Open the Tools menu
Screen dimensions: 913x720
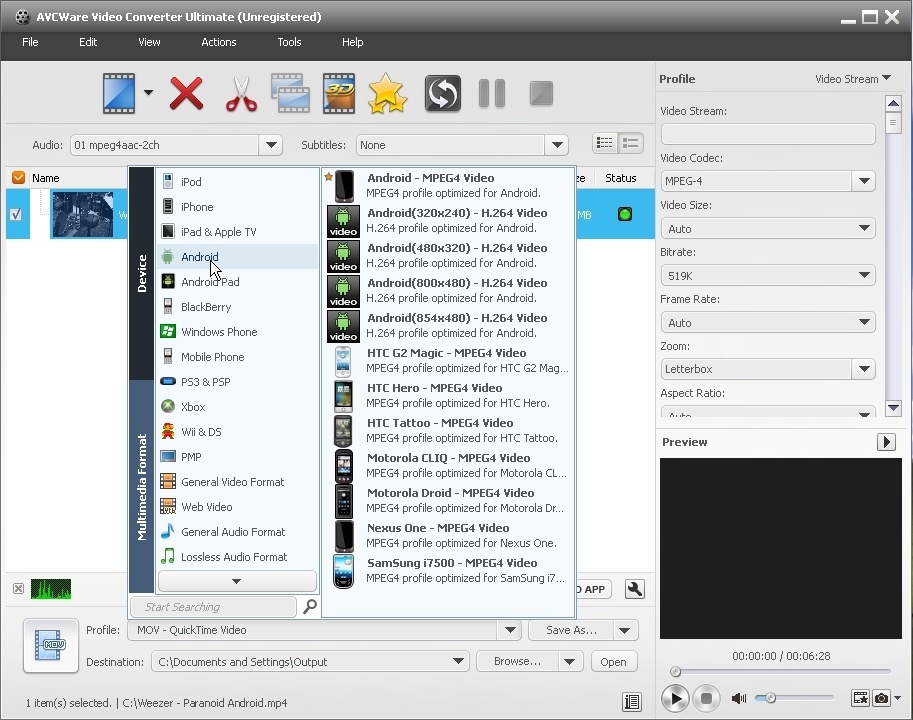(x=289, y=42)
